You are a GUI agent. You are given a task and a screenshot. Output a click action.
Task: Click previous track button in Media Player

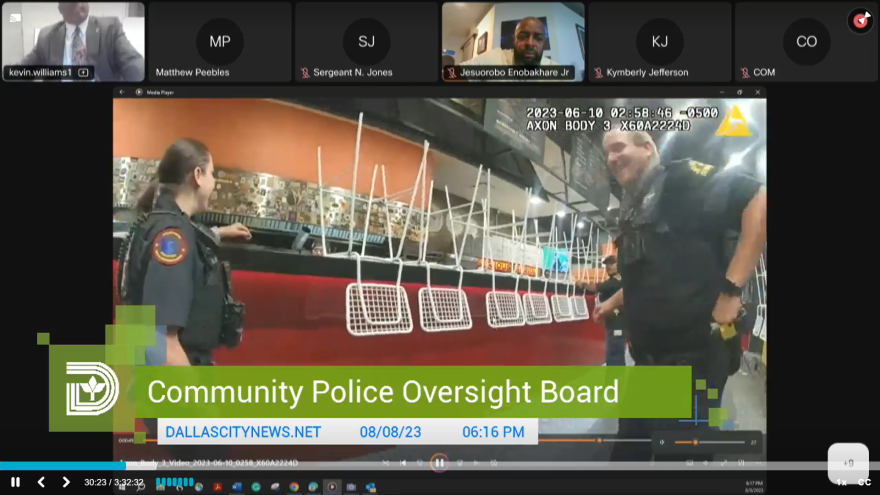pos(403,463)
